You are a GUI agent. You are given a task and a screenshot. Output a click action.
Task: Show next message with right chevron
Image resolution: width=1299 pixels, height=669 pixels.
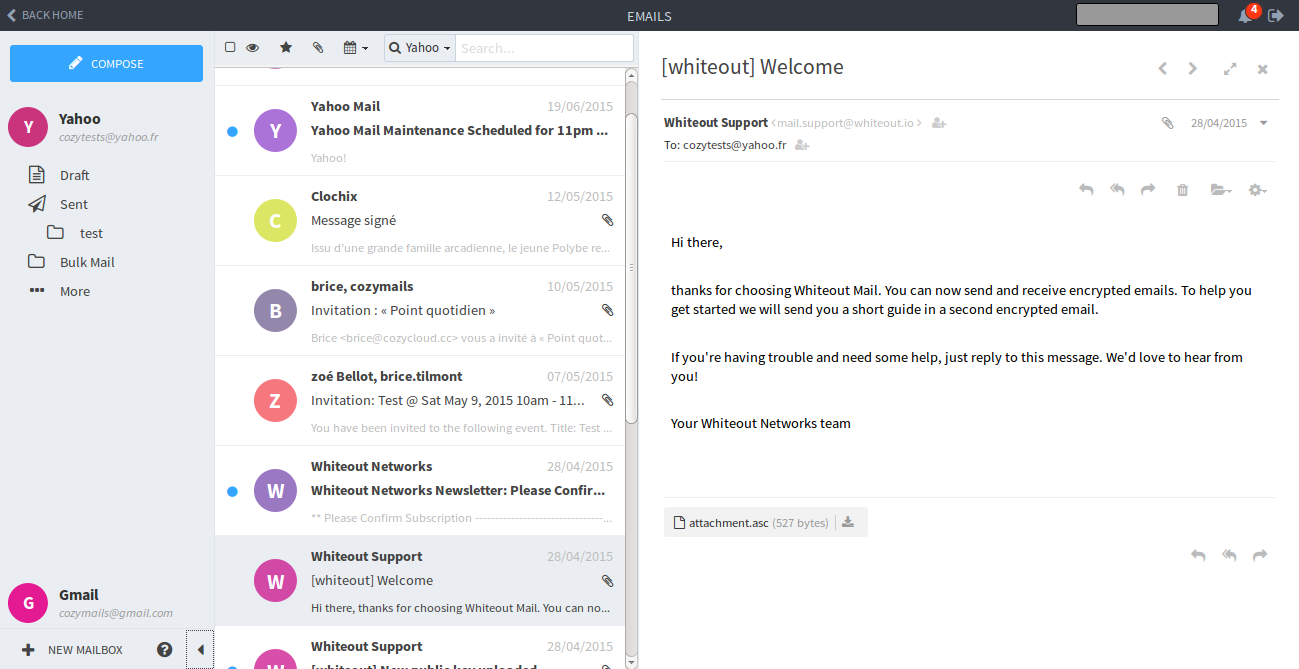point(1192,68)
